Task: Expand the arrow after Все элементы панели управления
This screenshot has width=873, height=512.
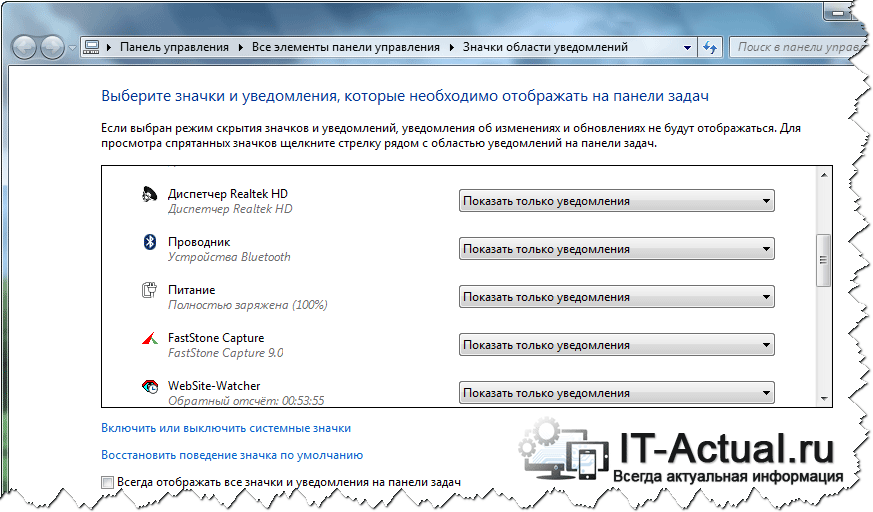Action: [452, 47]
